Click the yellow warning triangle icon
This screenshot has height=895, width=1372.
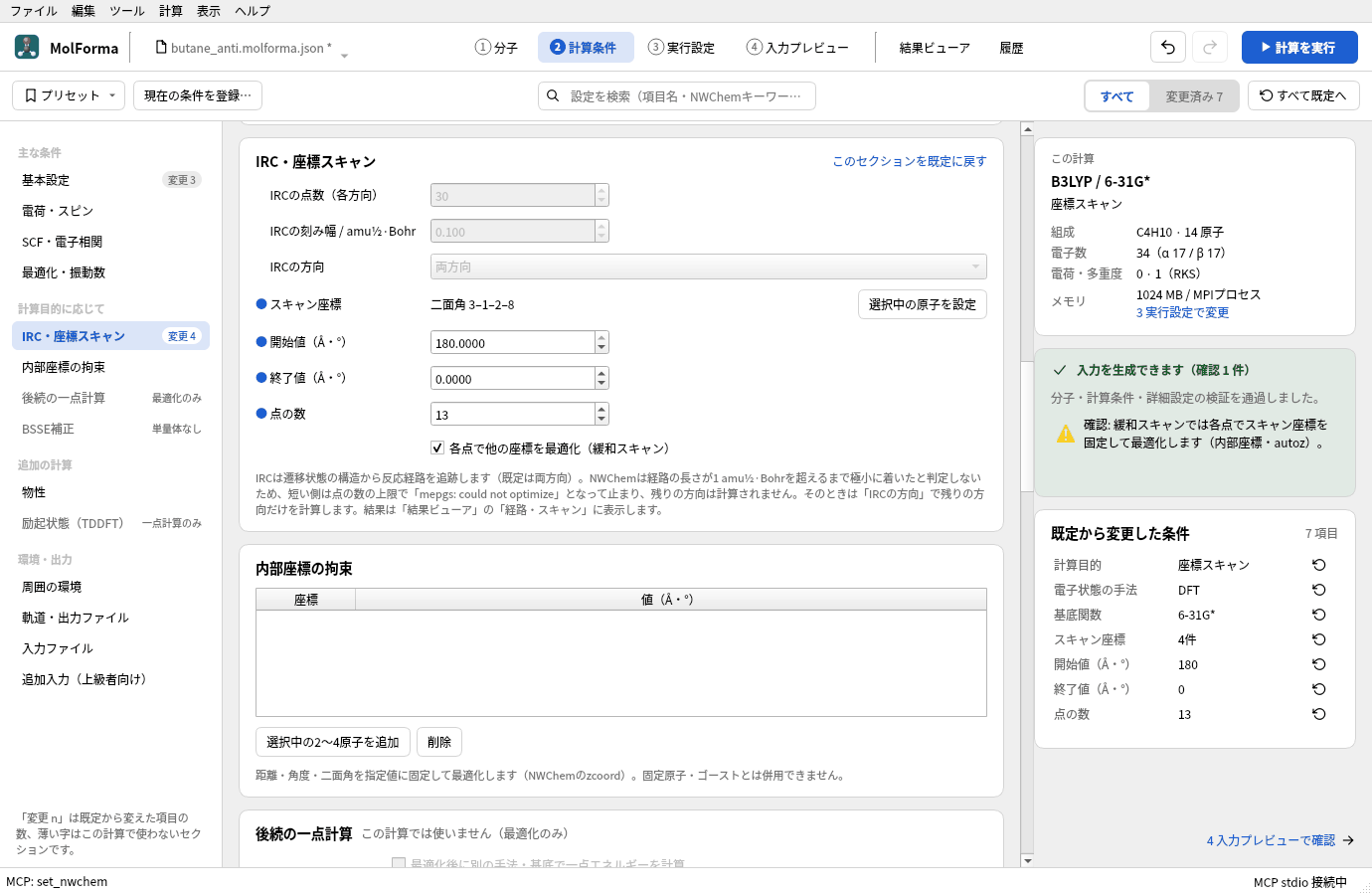click(1066, 434)
